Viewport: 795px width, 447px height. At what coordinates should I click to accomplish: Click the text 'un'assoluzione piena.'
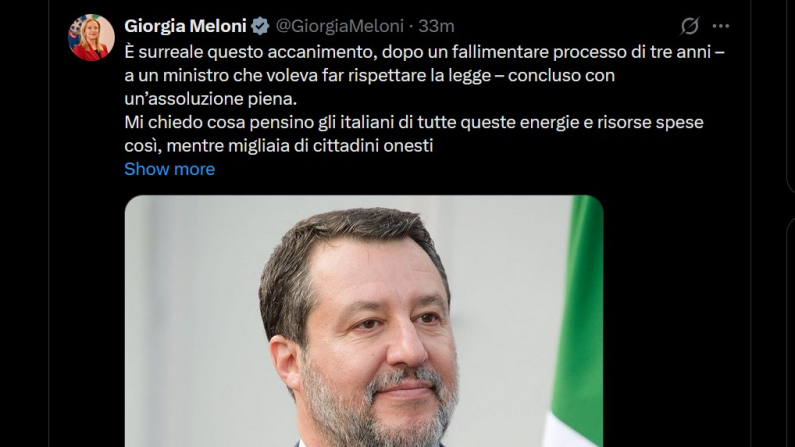click(210, 99)
